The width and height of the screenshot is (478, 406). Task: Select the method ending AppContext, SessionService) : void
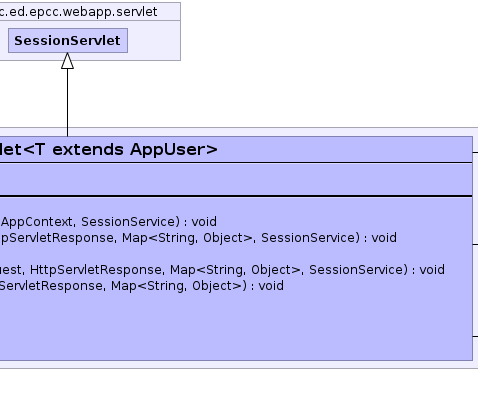[109, 222]
